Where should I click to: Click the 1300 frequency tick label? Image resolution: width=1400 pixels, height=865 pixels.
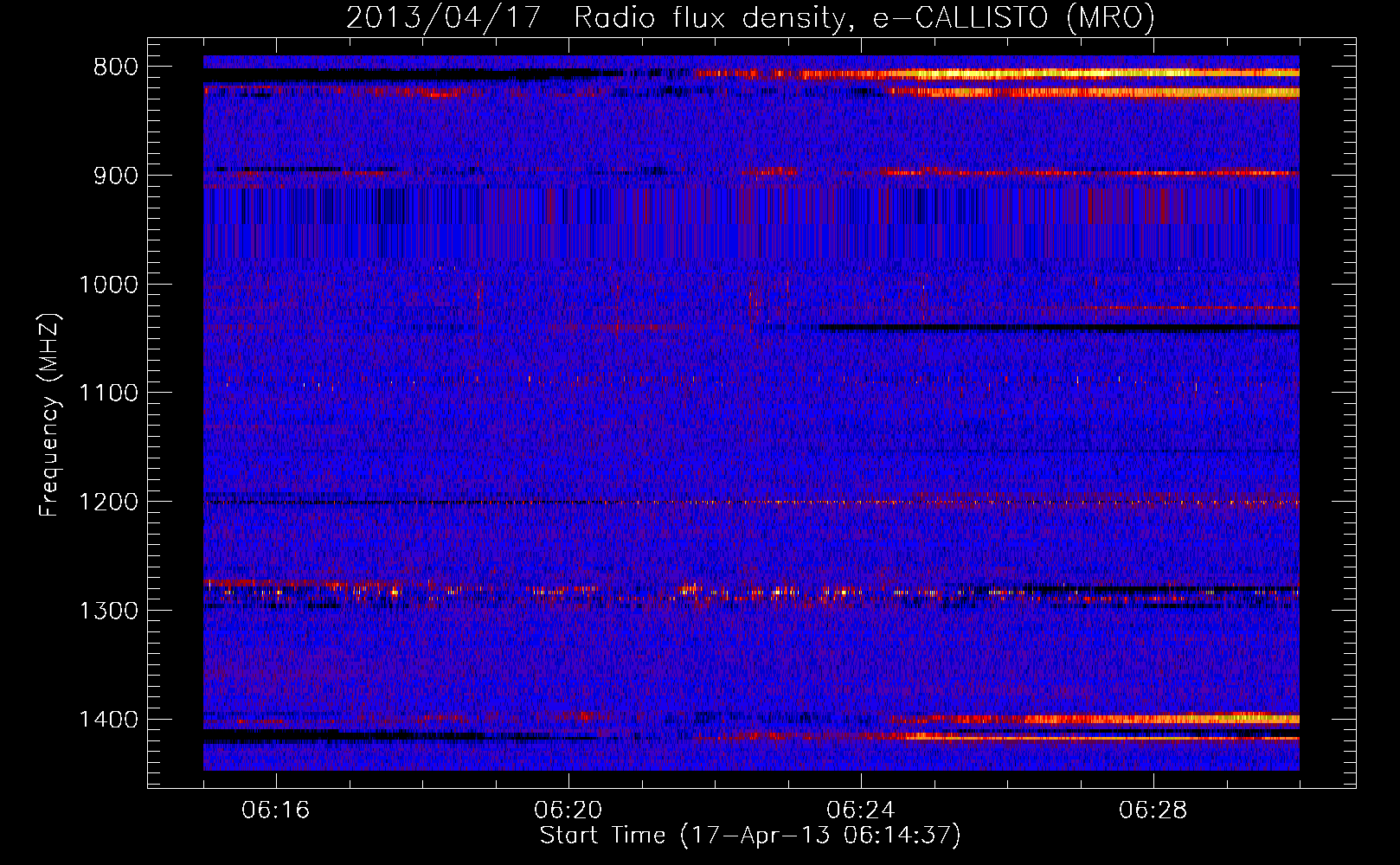108,611
